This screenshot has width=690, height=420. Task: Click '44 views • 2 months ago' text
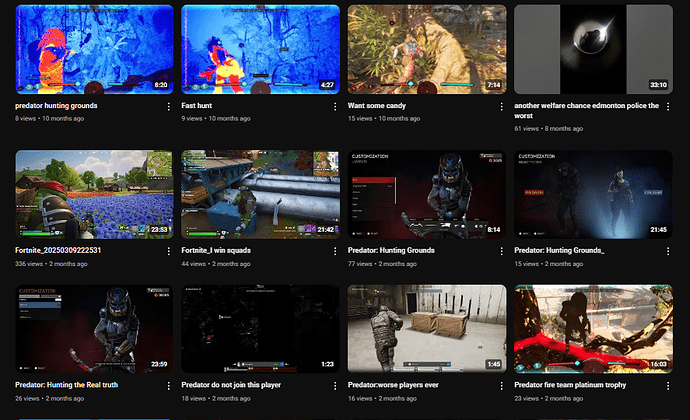[x=216, y=264]
